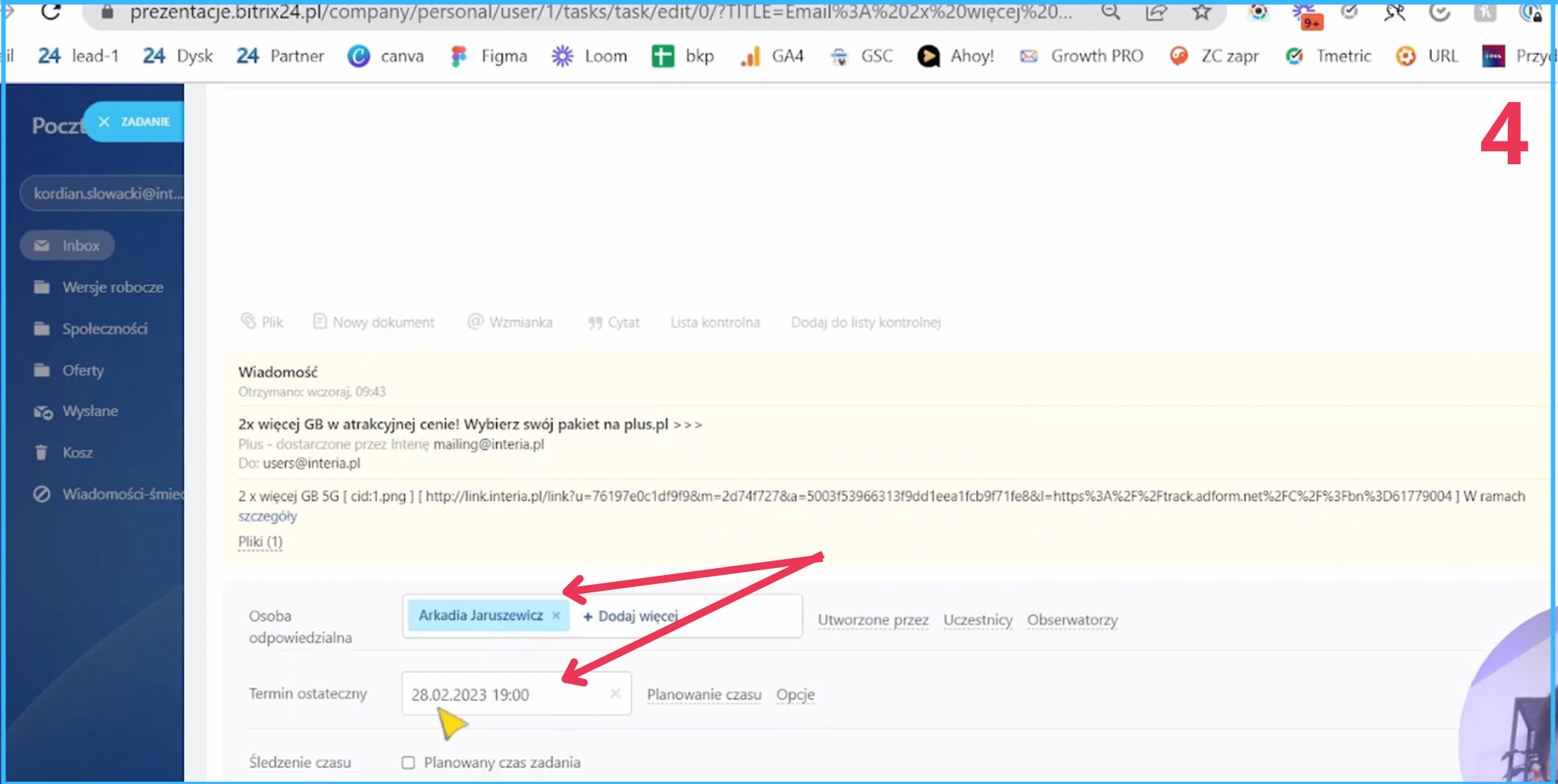The height and width of the screenshot is (784, 1558).
Task: Open the Kosz trash folder
Action: point(77,452)
